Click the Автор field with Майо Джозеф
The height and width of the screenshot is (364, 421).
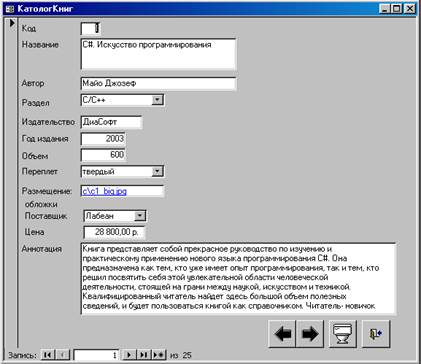[158, 83]
